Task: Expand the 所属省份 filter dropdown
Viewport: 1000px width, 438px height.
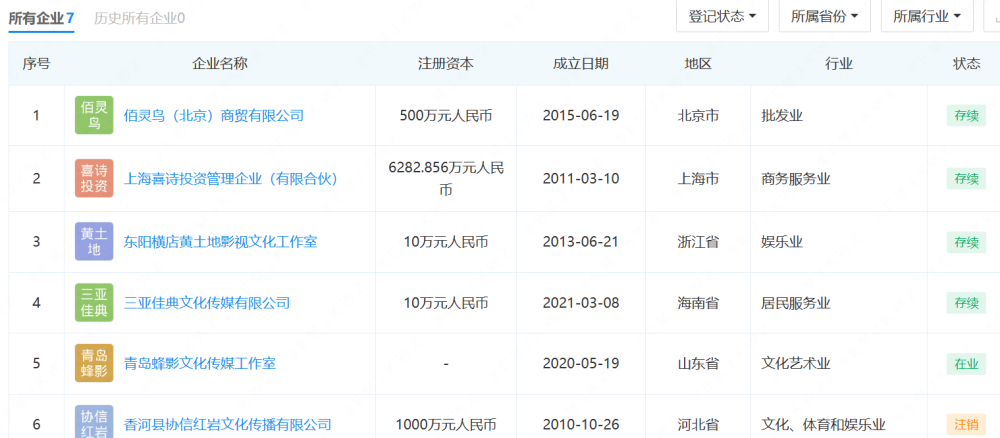Action: (x=824, y=16)
